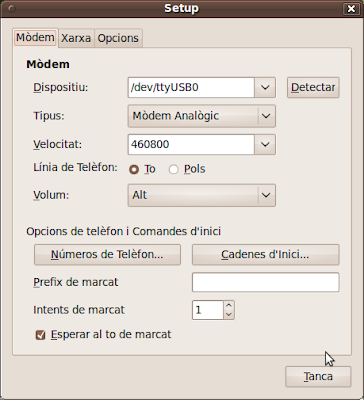Click the Intents de marcat number field
Image resolution: width=364 pixels, height=400 pixels.
point(208,310)
